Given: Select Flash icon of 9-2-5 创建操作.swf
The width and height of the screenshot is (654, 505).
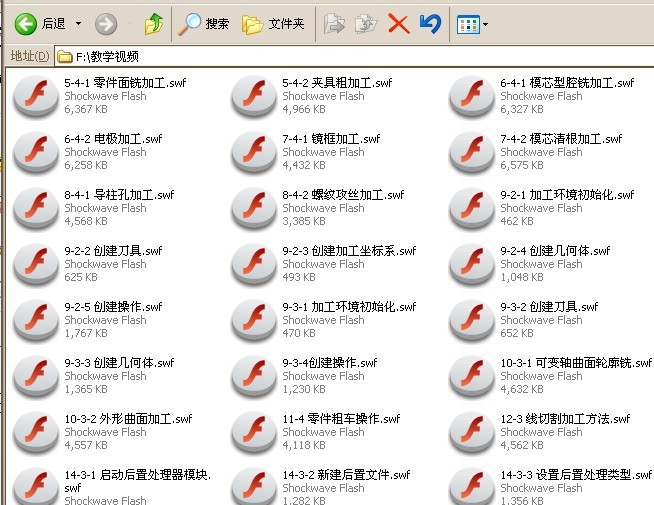Looking at the screenshot, I should coord(36,320).
